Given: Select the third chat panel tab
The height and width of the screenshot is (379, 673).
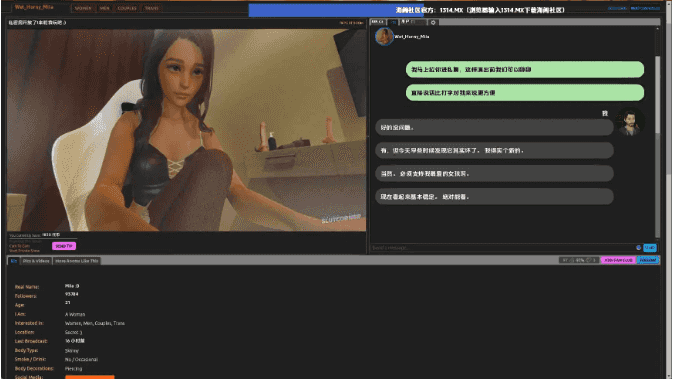Looking at the screenshot, I should (412, 22).
